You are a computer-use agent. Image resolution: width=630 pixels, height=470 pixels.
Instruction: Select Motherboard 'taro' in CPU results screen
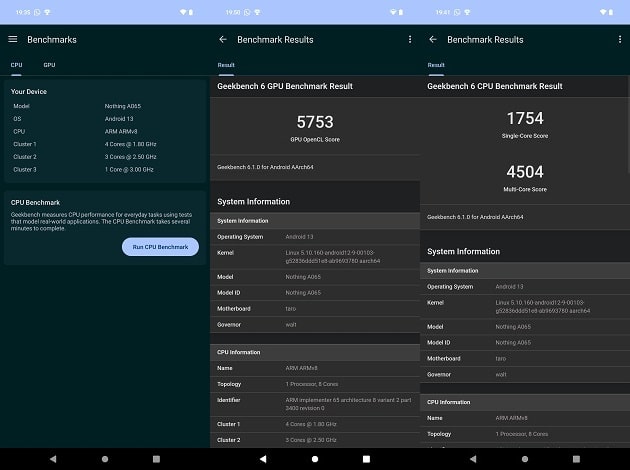pos(501,358)
